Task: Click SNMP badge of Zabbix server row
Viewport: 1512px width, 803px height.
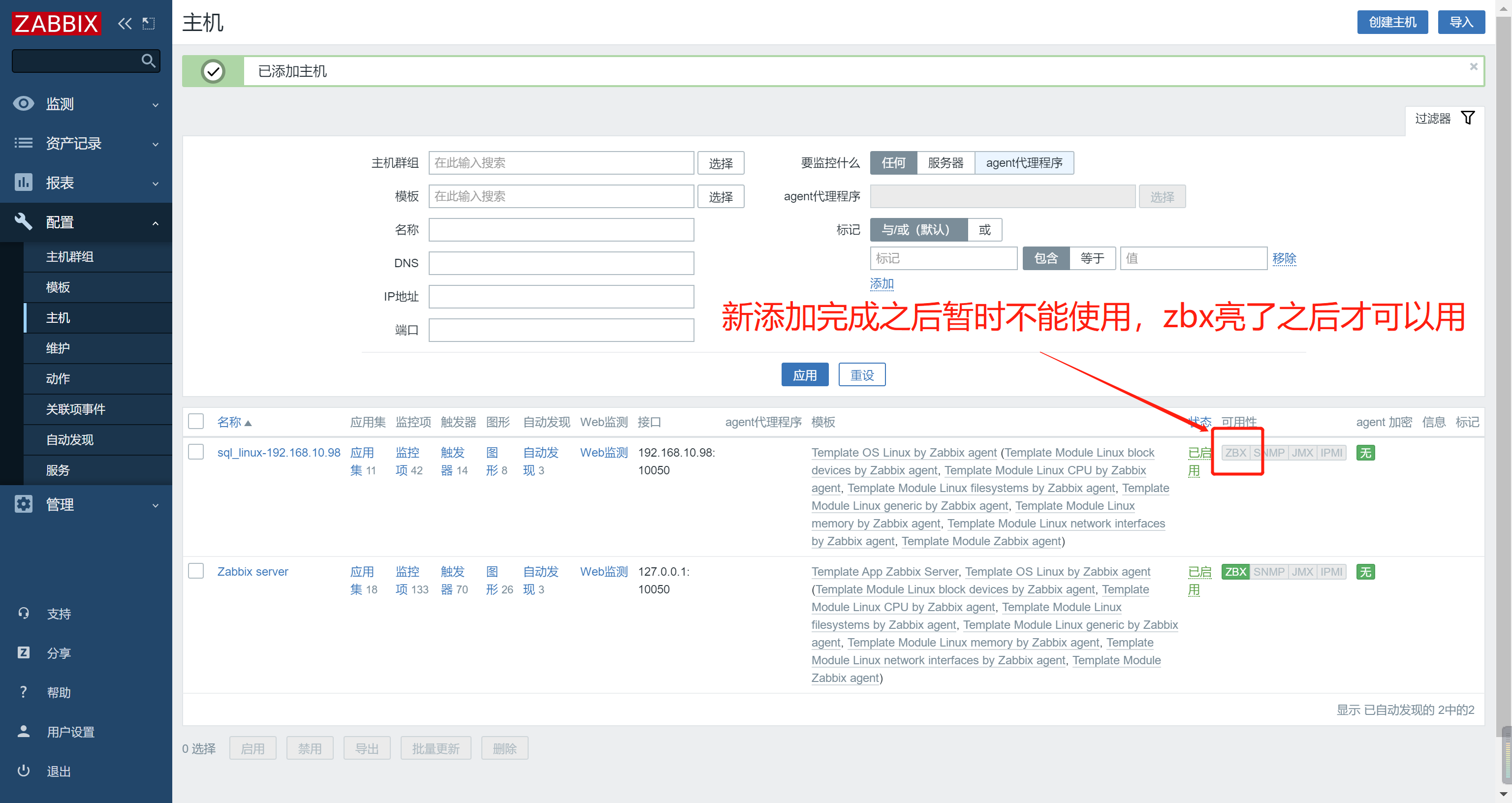Action: coord(1268,572)
